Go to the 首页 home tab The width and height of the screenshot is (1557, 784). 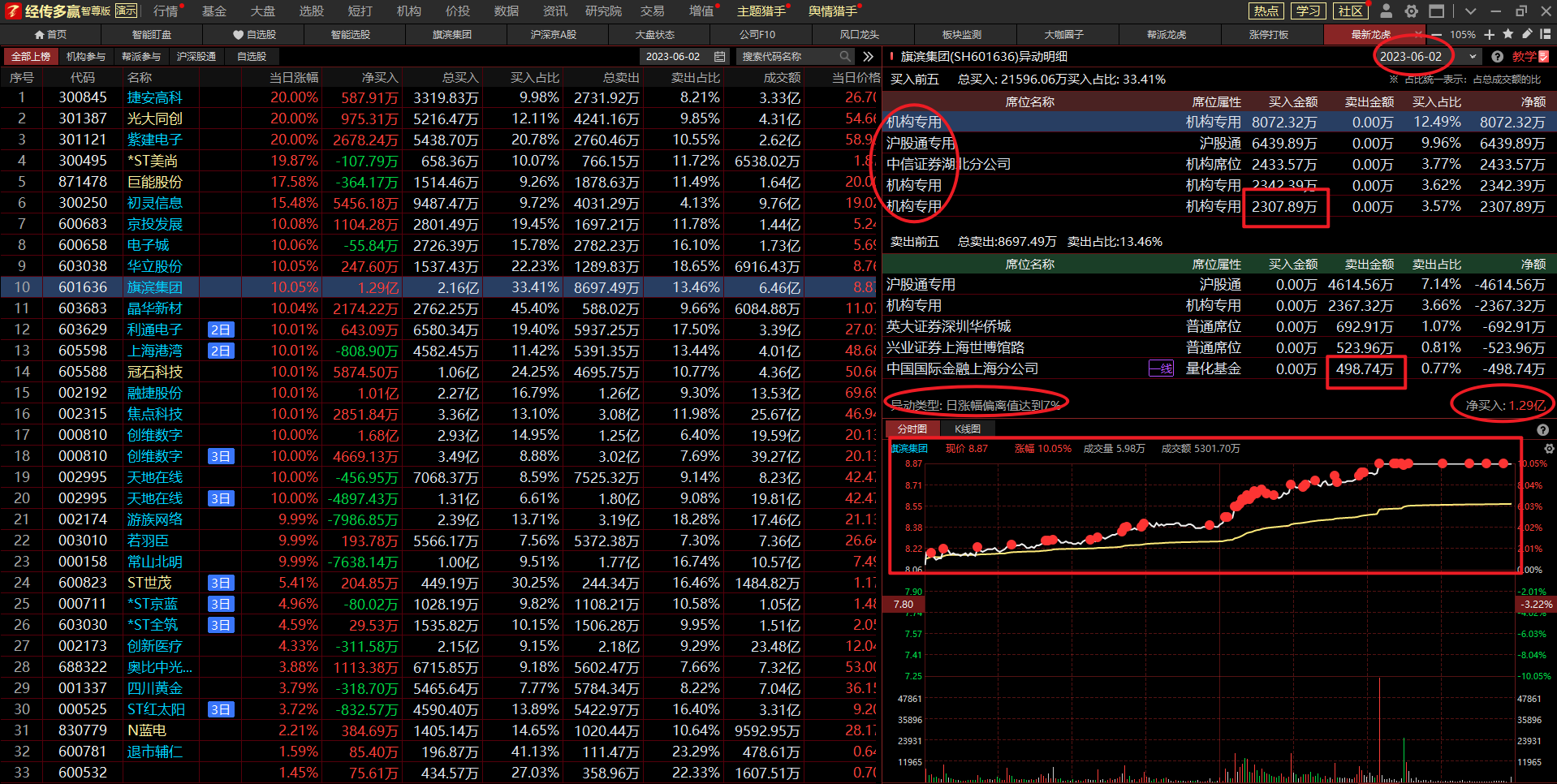click(50, 34)
